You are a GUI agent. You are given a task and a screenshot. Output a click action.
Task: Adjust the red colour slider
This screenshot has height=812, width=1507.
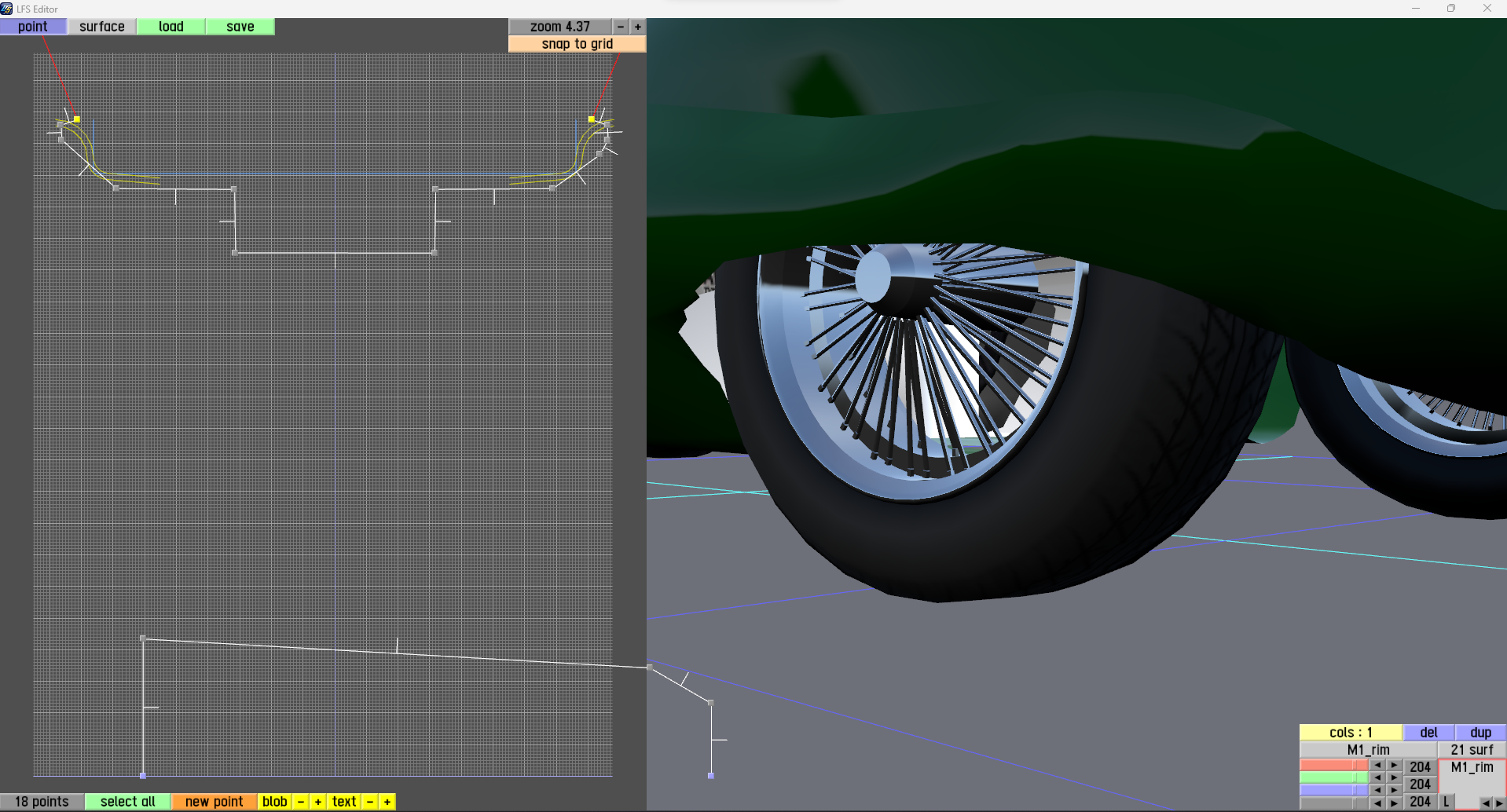click(1334, 766)
